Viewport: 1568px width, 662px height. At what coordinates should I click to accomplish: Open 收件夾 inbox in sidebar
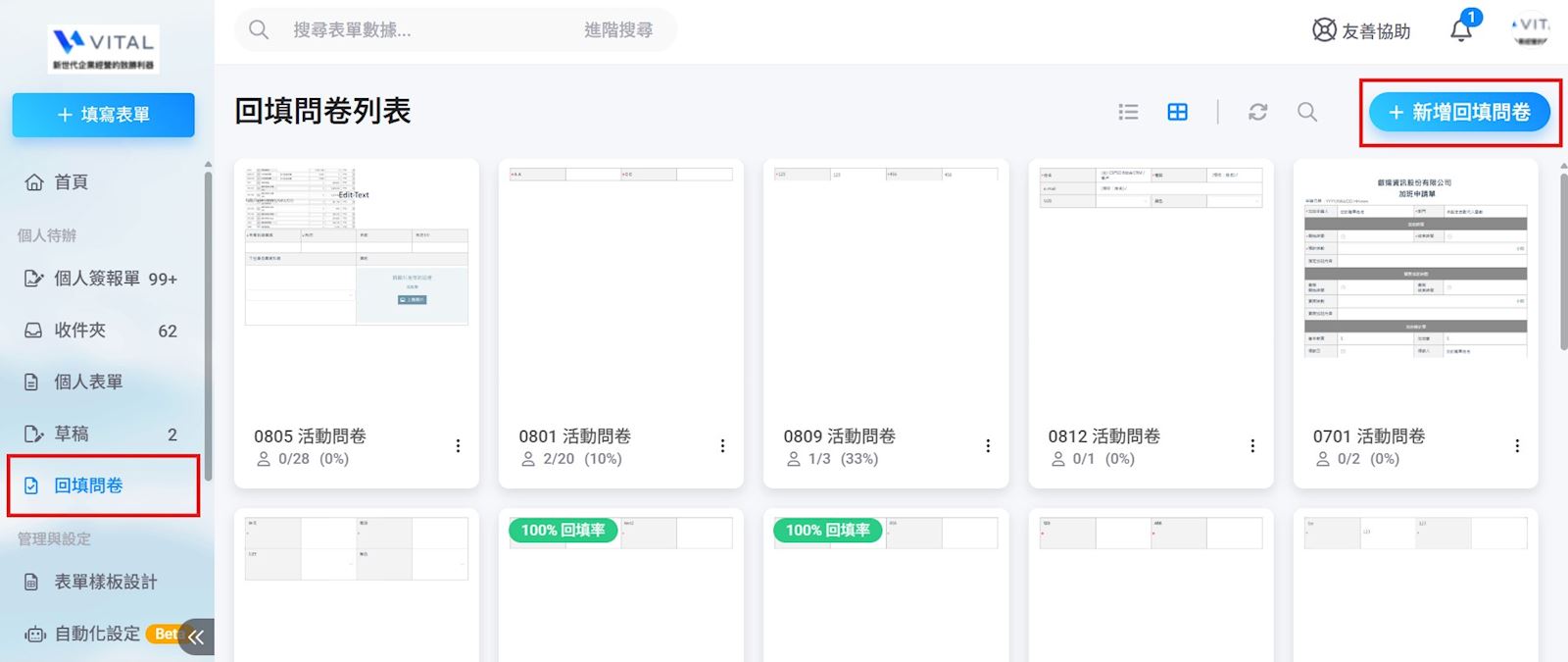79,331
